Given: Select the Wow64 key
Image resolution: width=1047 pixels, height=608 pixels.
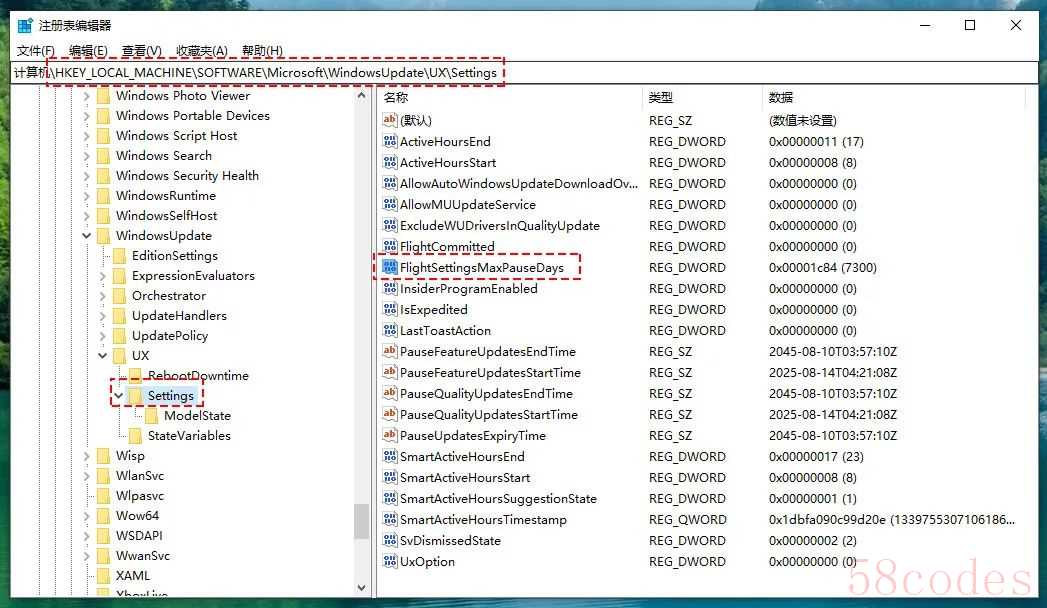Looking at the screenshot, I should (137, 516).
